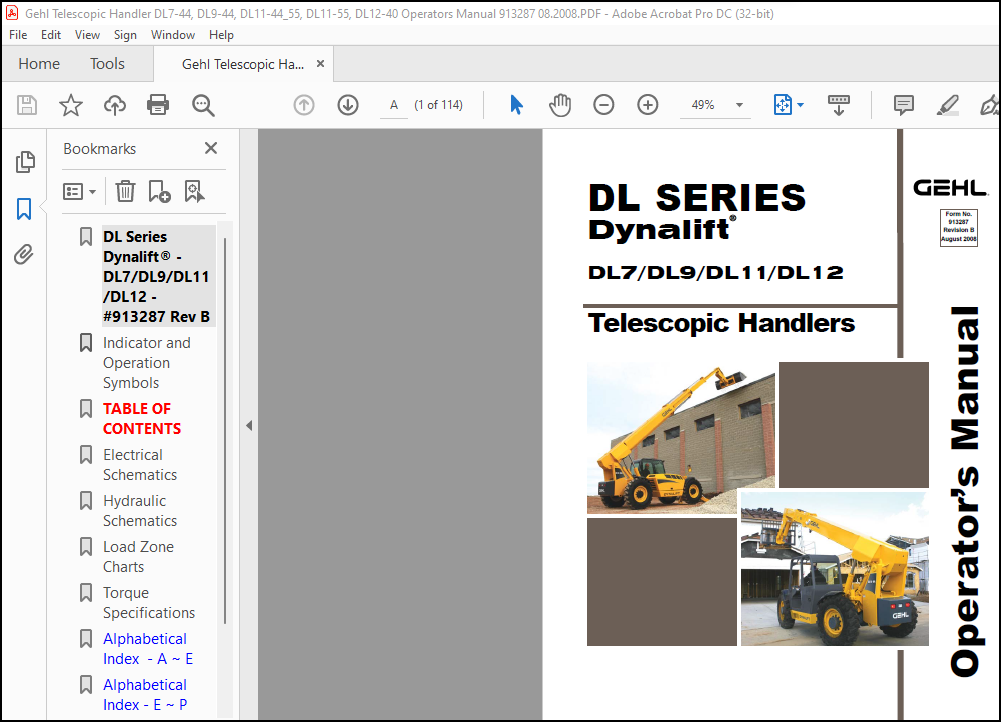Open Alphabetical Index A ~ E bookmark
Viewport: 1001px width, 722px height.
(147, 649)
